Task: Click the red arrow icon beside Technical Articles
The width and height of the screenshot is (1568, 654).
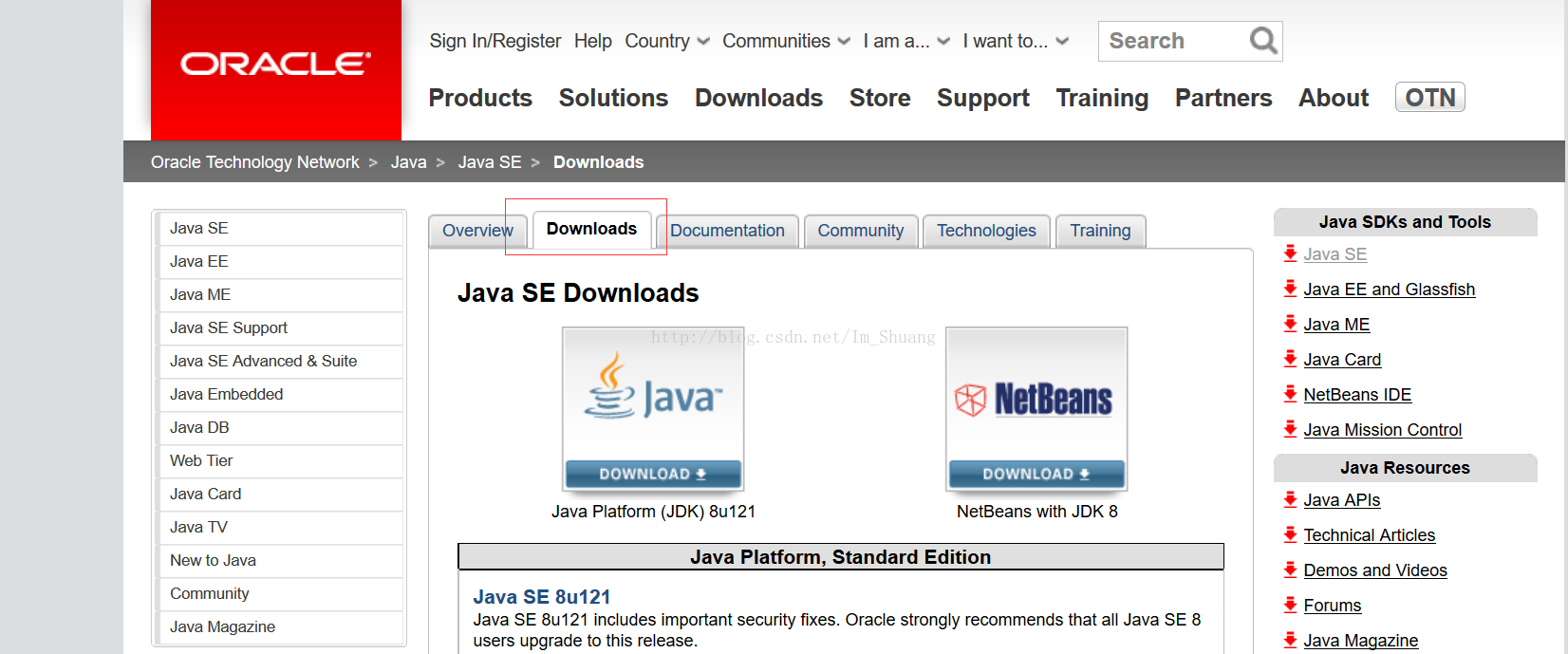Action: click(1290, 534)
